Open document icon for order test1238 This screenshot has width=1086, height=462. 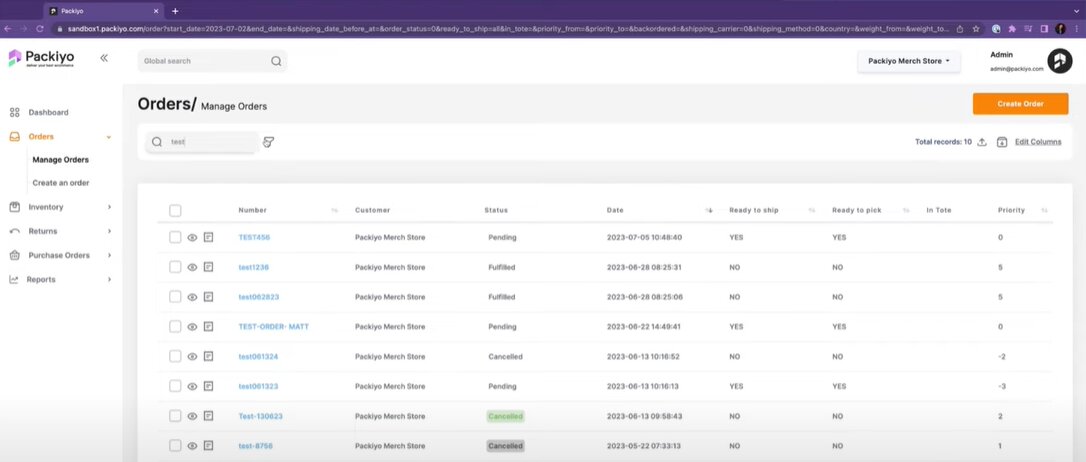[x=209, y=268]
